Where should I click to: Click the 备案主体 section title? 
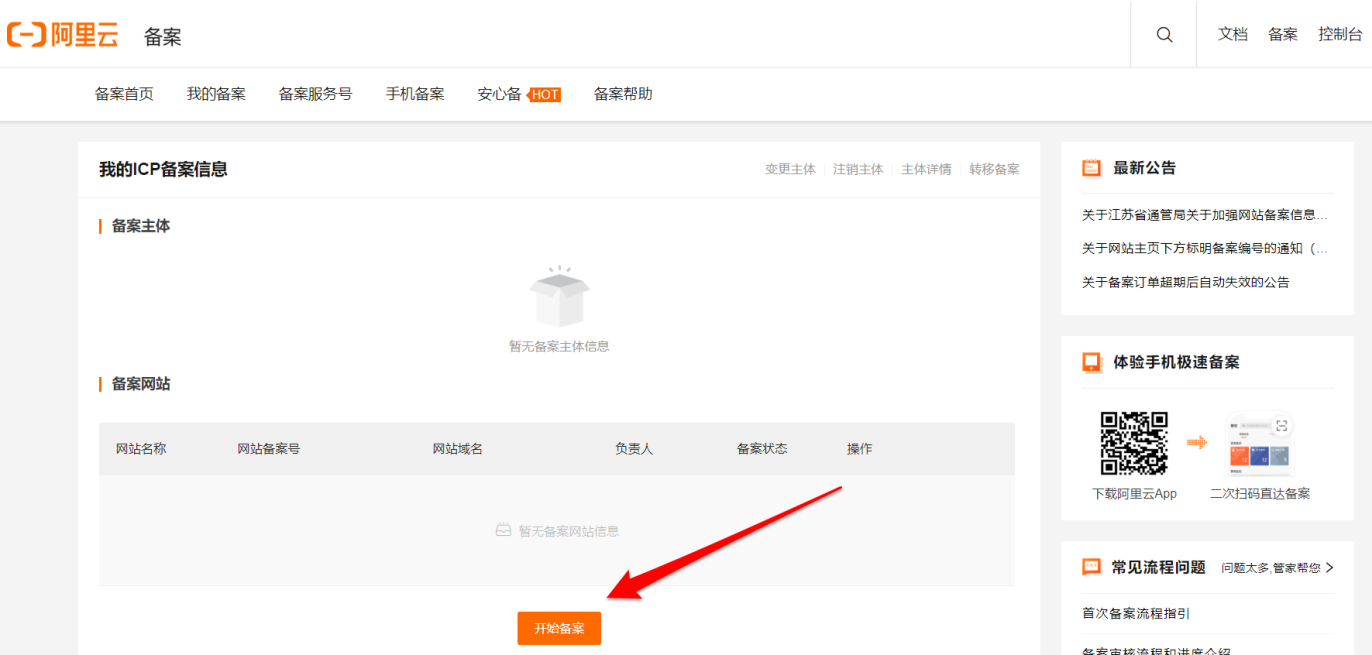tap(141, 226)
